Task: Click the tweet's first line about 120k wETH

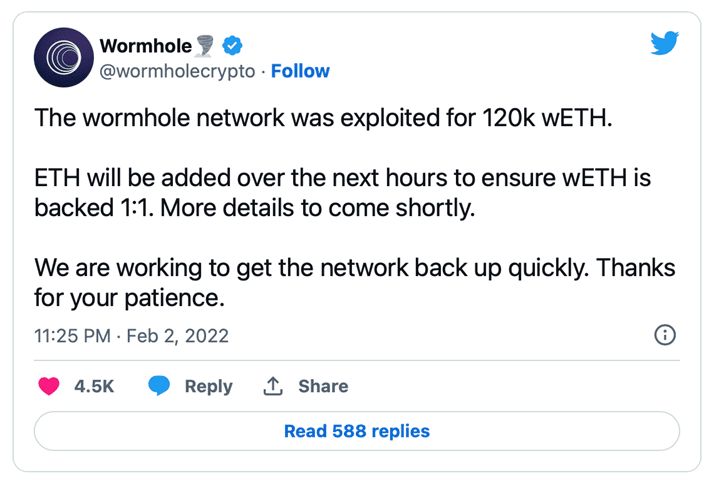Action: coord(323,117)
